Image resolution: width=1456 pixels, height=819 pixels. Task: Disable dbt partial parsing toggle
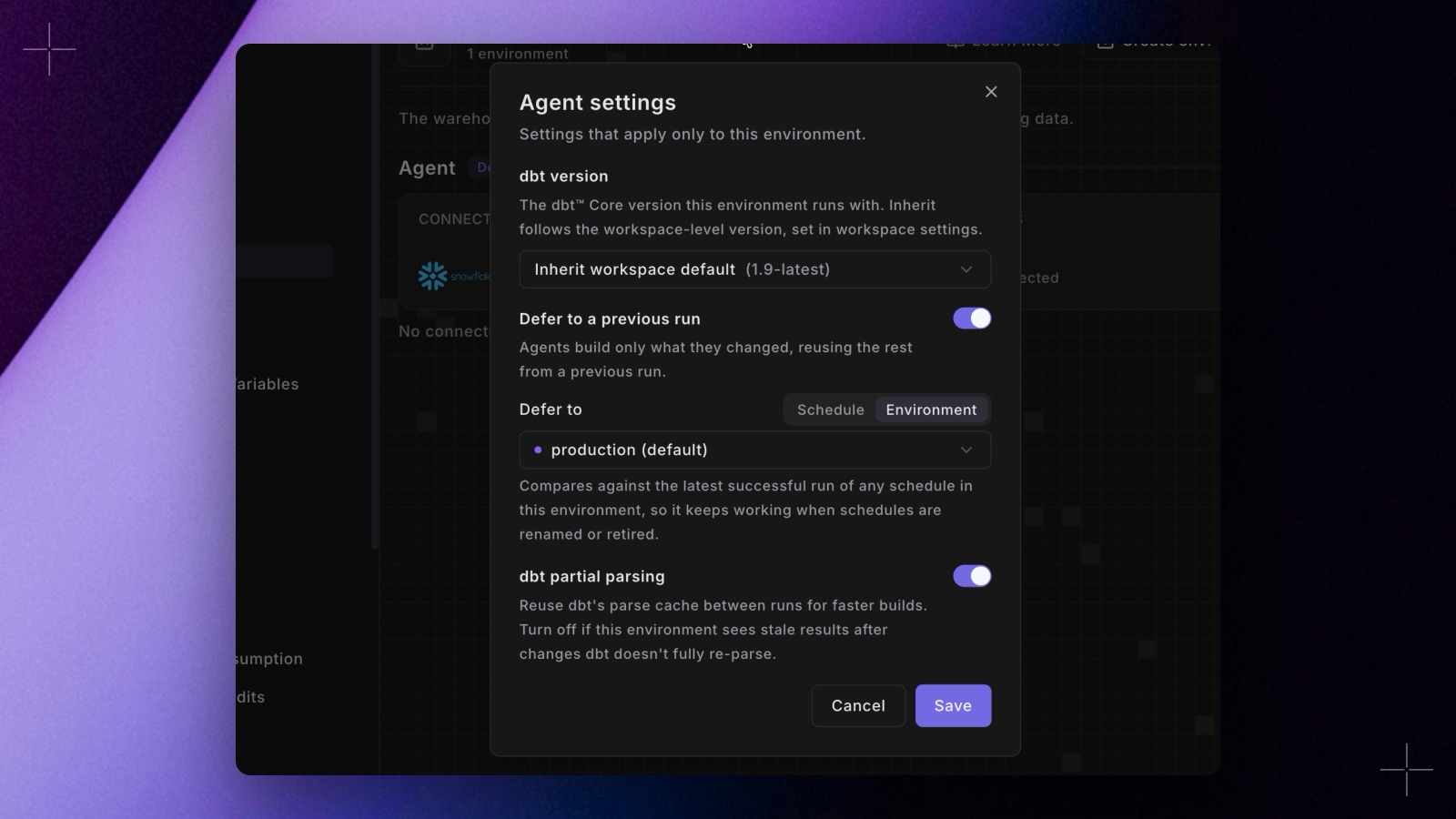972,576
